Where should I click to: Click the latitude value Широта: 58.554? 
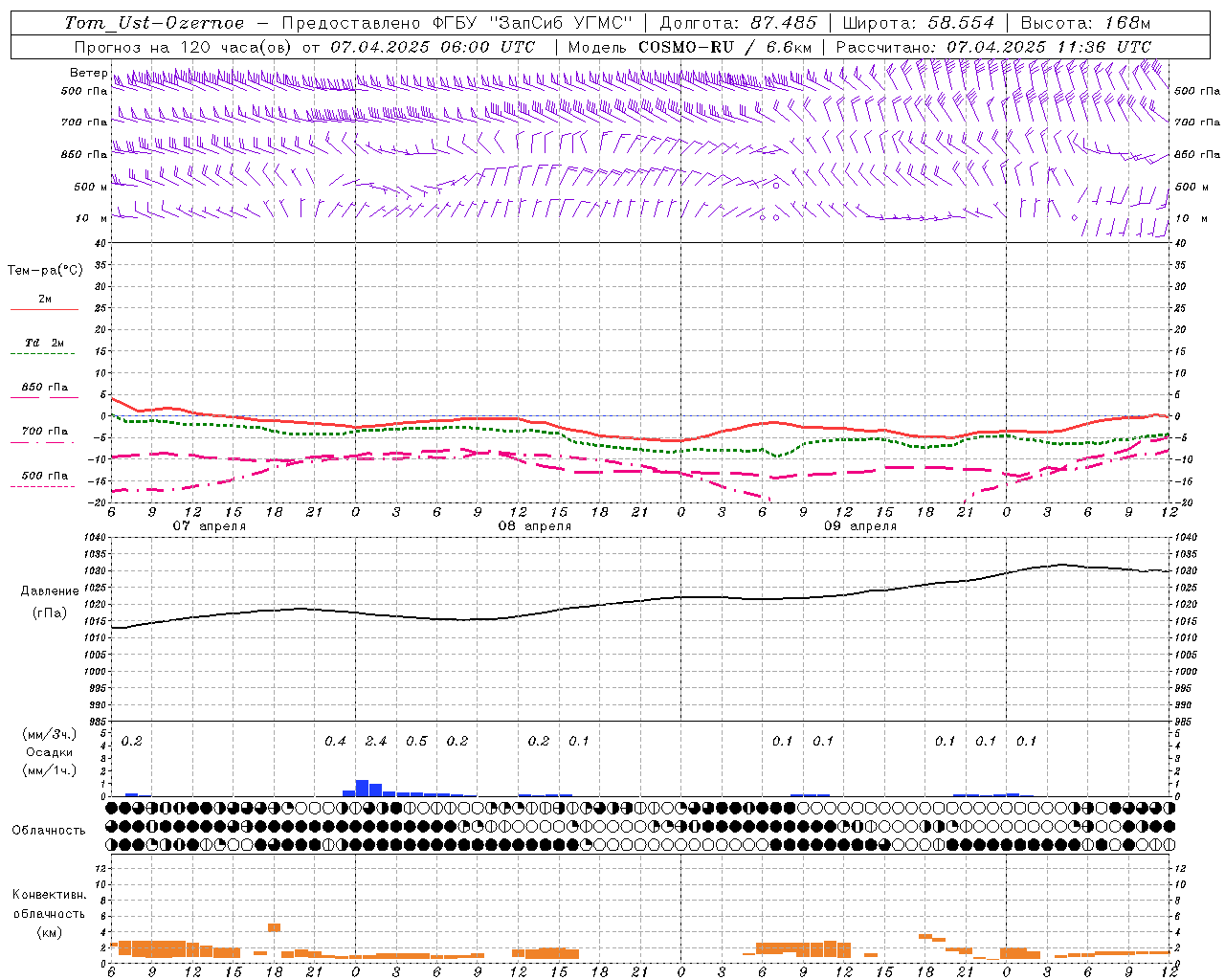pos(919,23)
